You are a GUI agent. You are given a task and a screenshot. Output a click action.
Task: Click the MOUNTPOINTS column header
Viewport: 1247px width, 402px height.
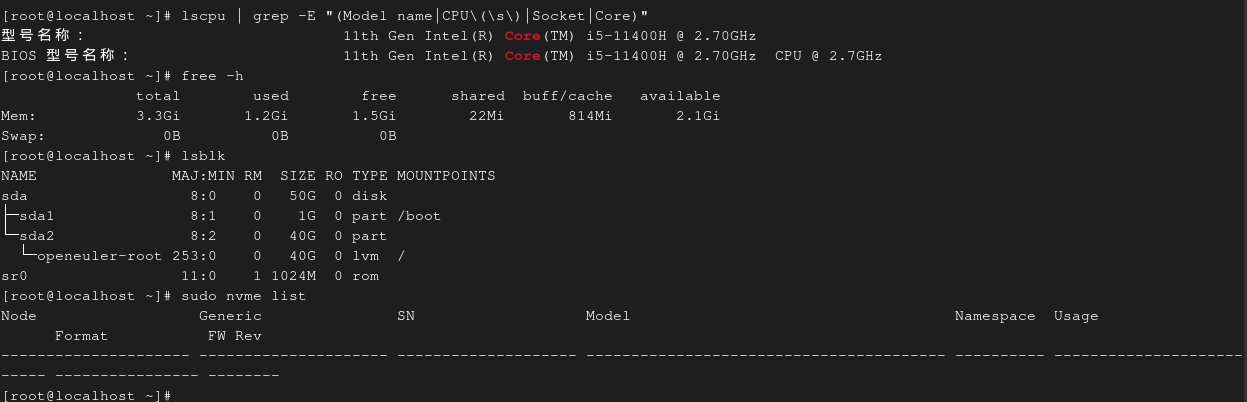click(445, 176)
